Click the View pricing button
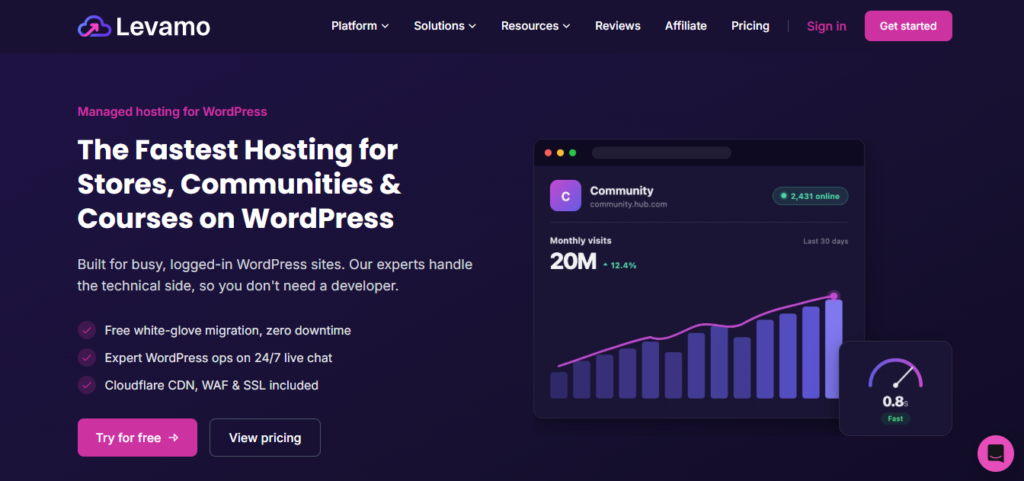This screenshot has height=481, width=1024. click(x=265, y=437)
